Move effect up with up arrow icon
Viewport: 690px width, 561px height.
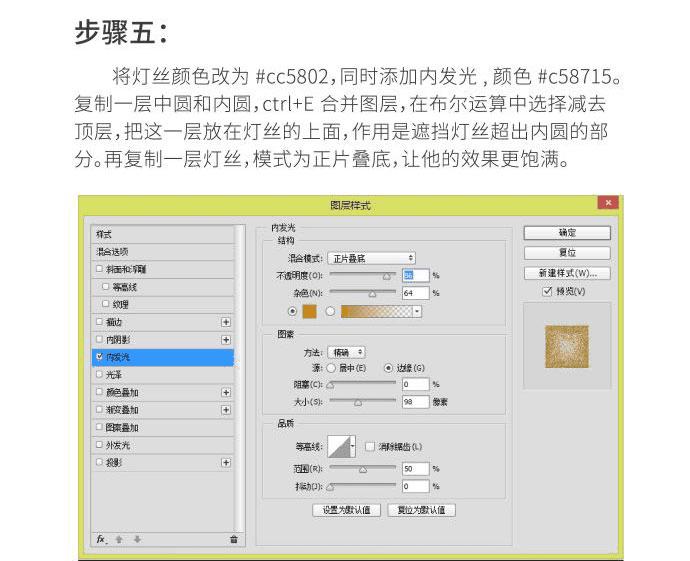[119, 539]
